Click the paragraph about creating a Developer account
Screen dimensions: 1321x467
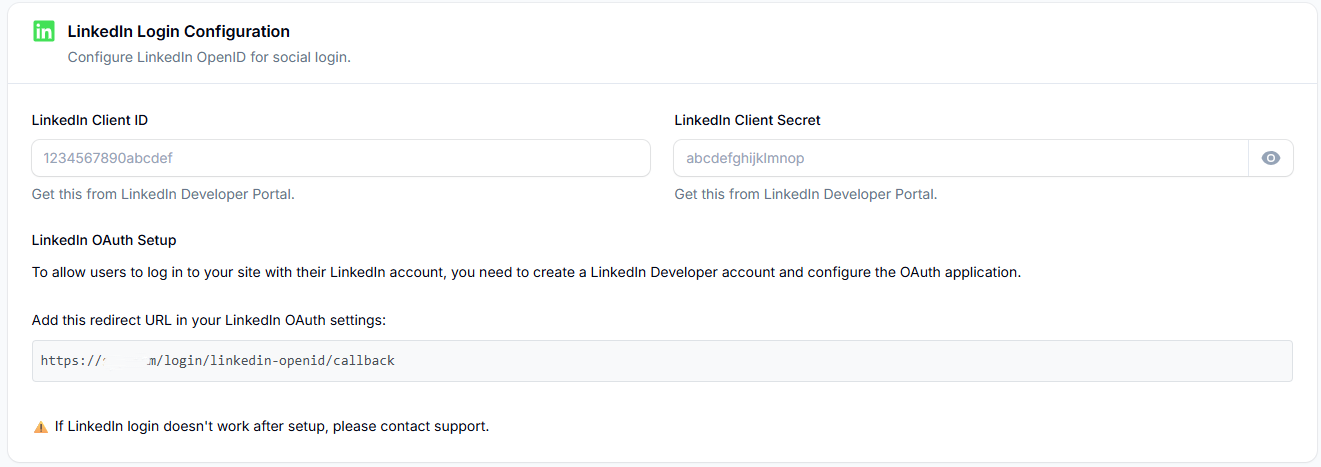click(526, 272)
